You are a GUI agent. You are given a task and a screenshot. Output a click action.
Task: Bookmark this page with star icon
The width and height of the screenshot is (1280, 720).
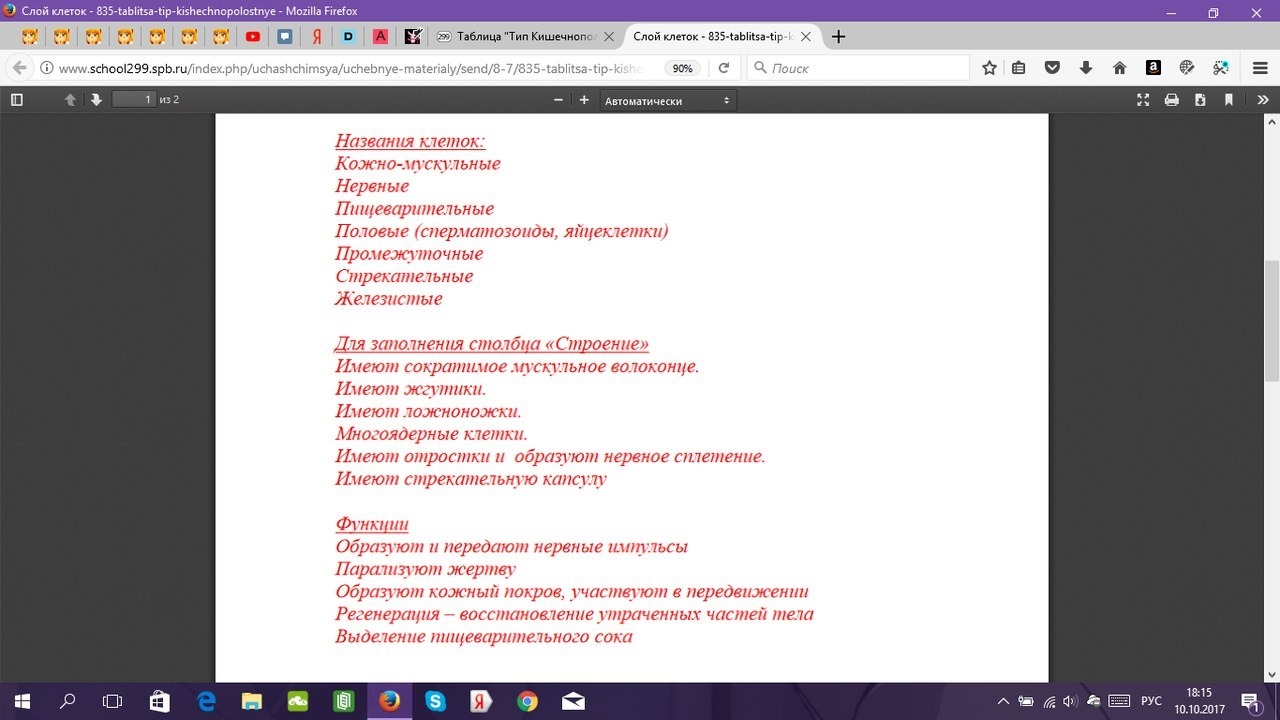pos(989,68)
